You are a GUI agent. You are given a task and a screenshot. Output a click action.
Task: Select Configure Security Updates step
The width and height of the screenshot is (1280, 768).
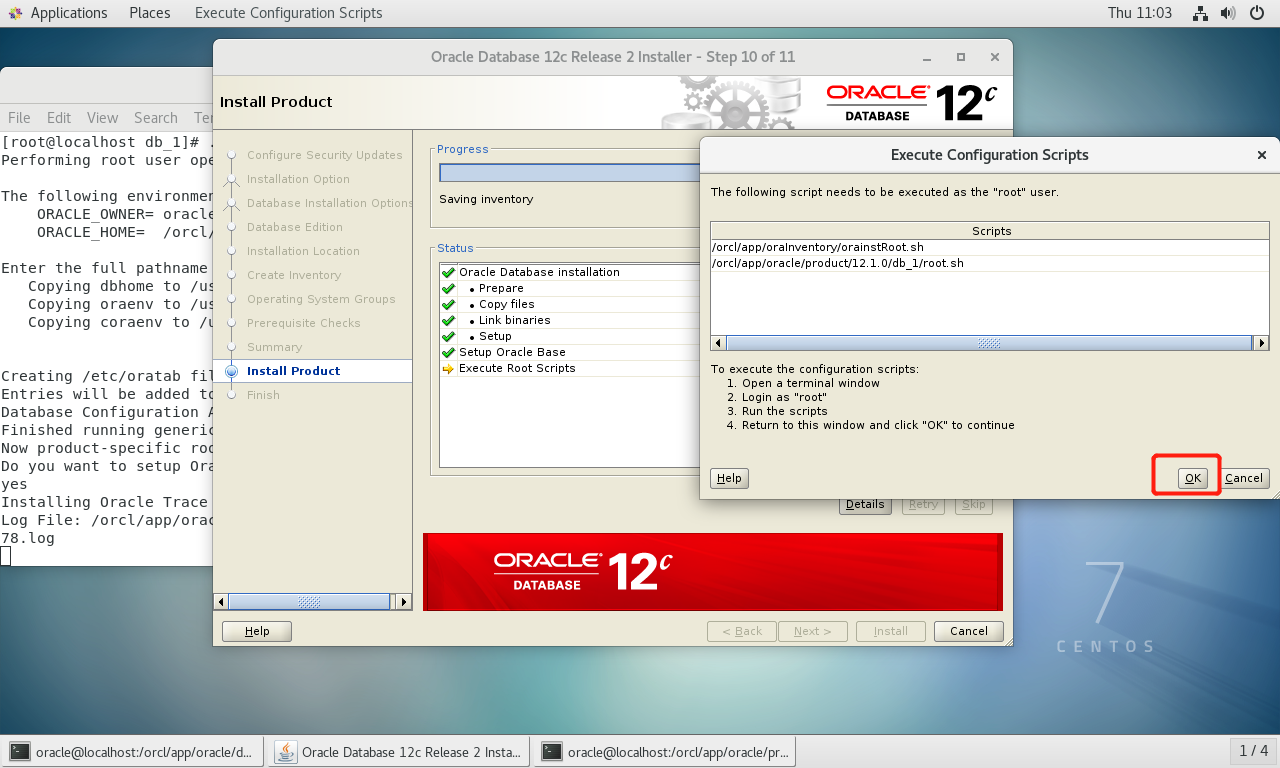324,155
